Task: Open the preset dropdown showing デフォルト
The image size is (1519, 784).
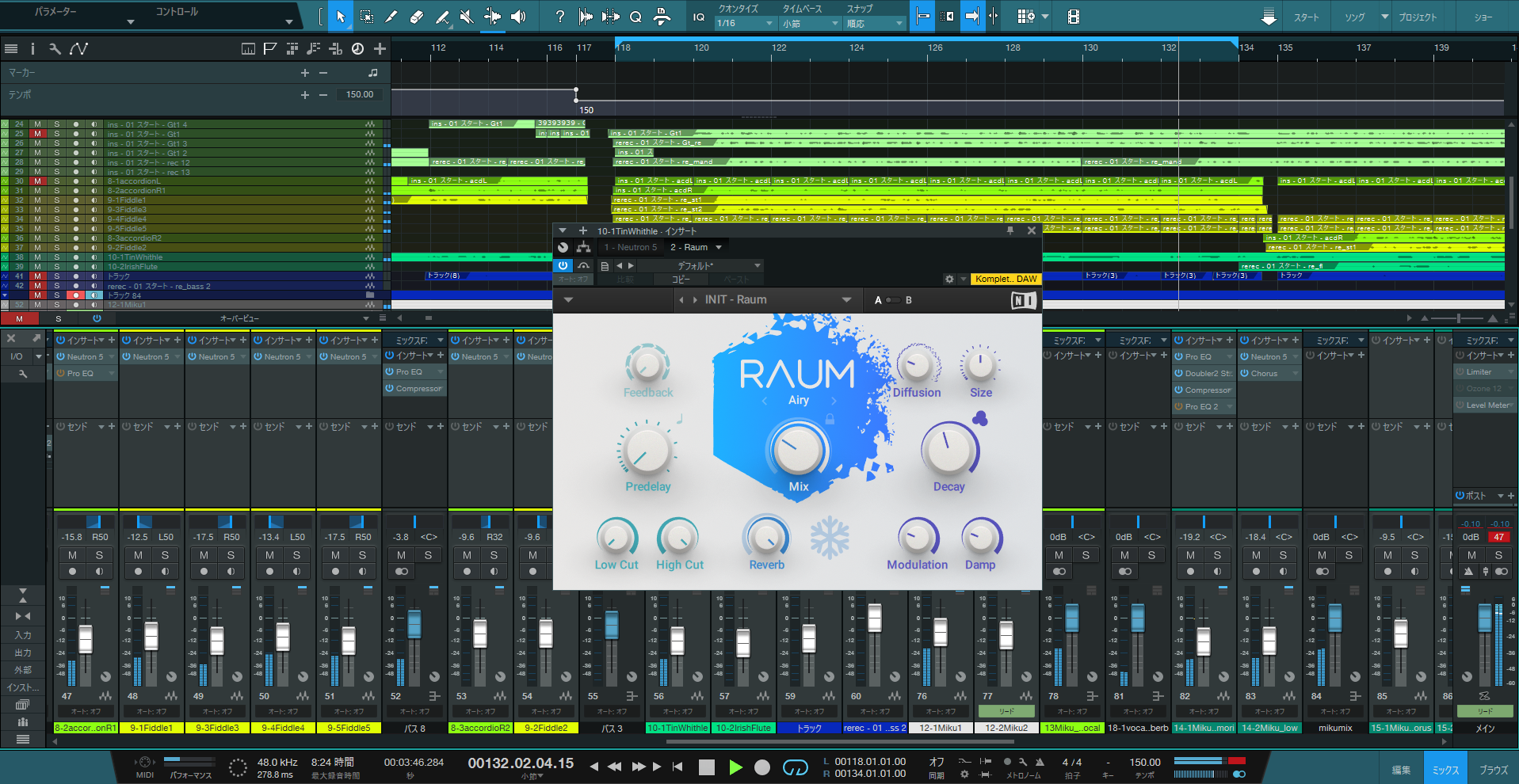Action: click(700, 266)
